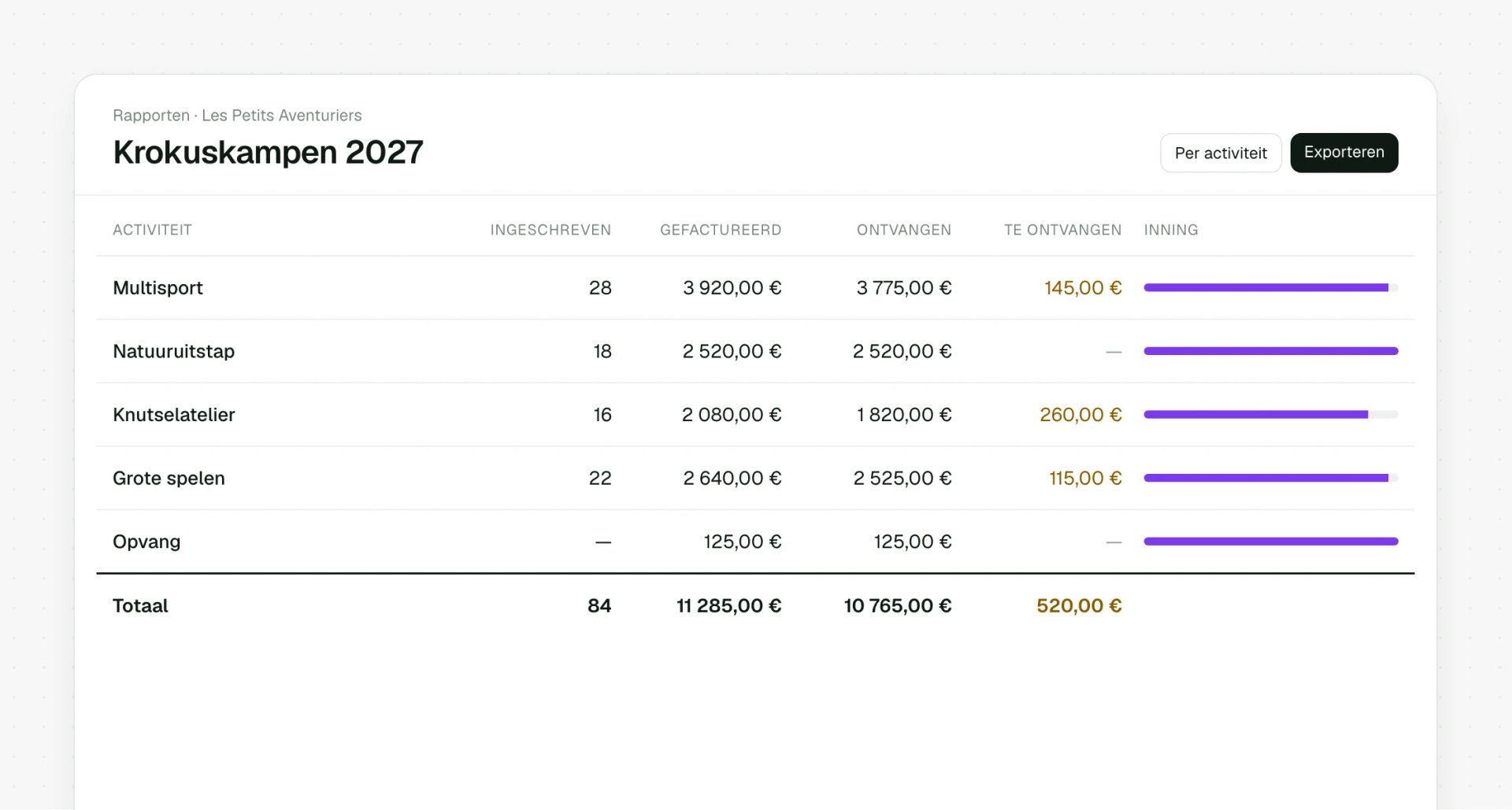Open the Multisport activity row
Image resolution: width=1512 pixels, height=810 pixels.
click(x=755, y=288)
